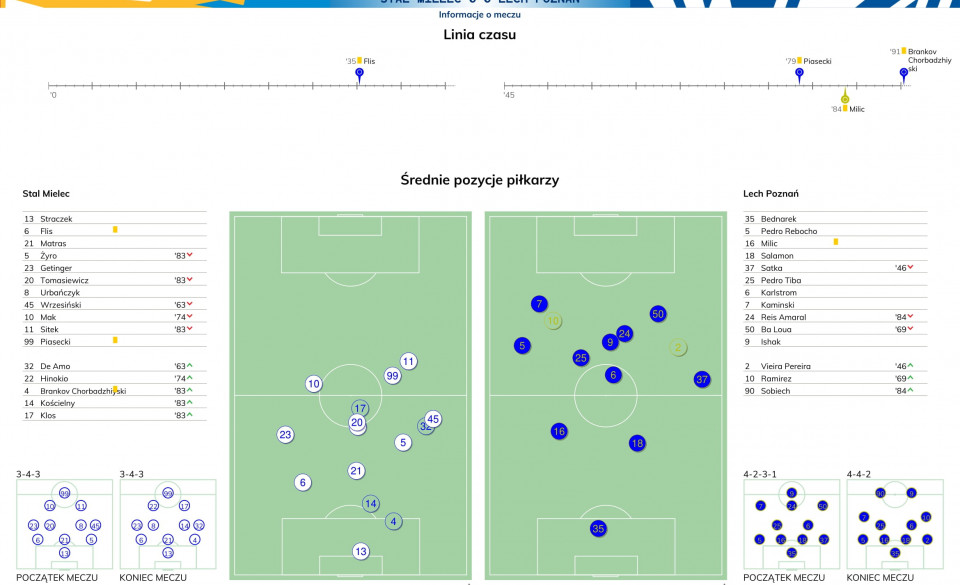Screen dimensions: 960x585
Task: Click player 50 marker on the right pitch
Action: click(658, 314)
